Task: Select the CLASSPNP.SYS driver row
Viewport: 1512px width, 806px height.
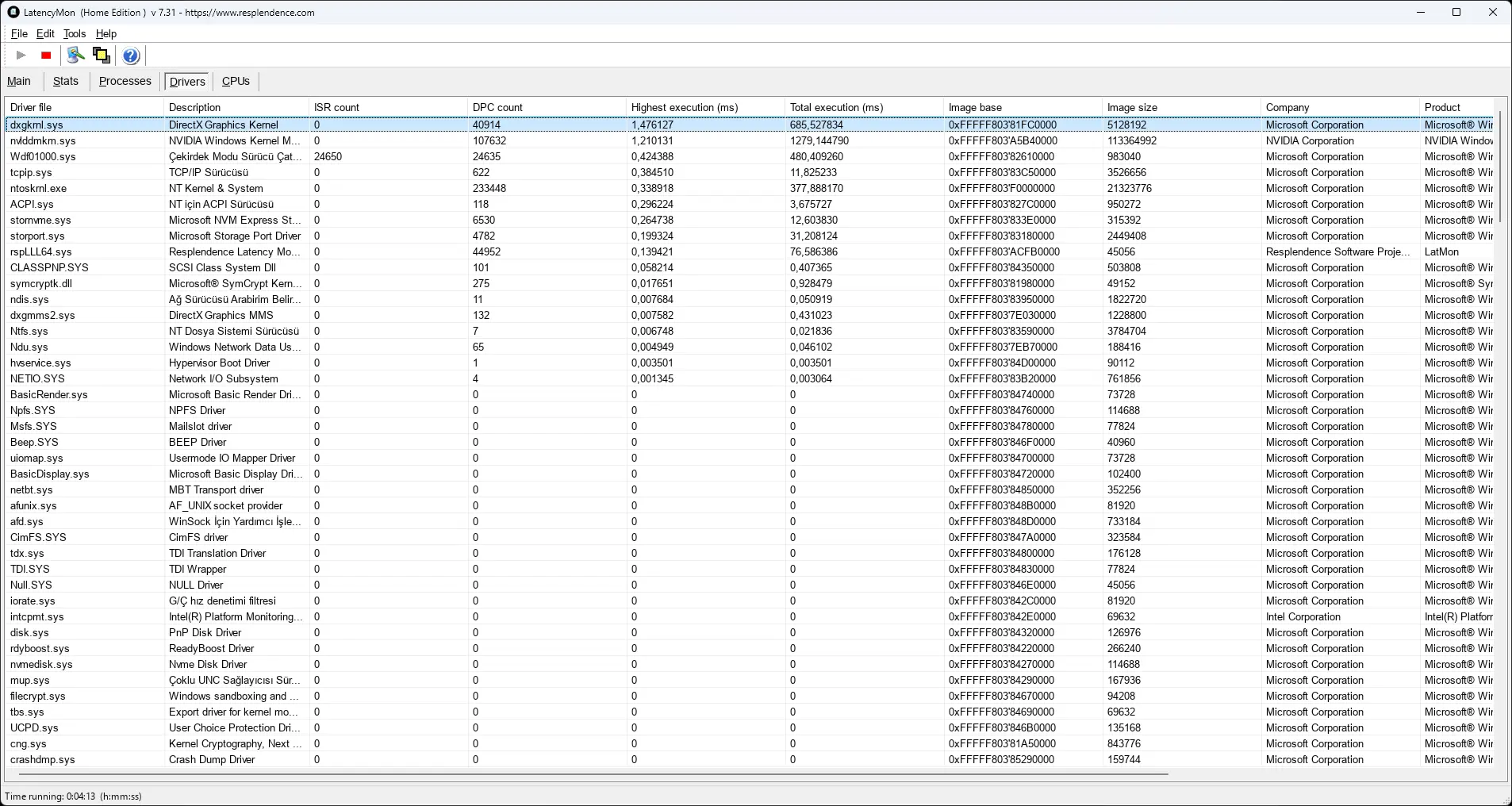Action: pos(749,267)
